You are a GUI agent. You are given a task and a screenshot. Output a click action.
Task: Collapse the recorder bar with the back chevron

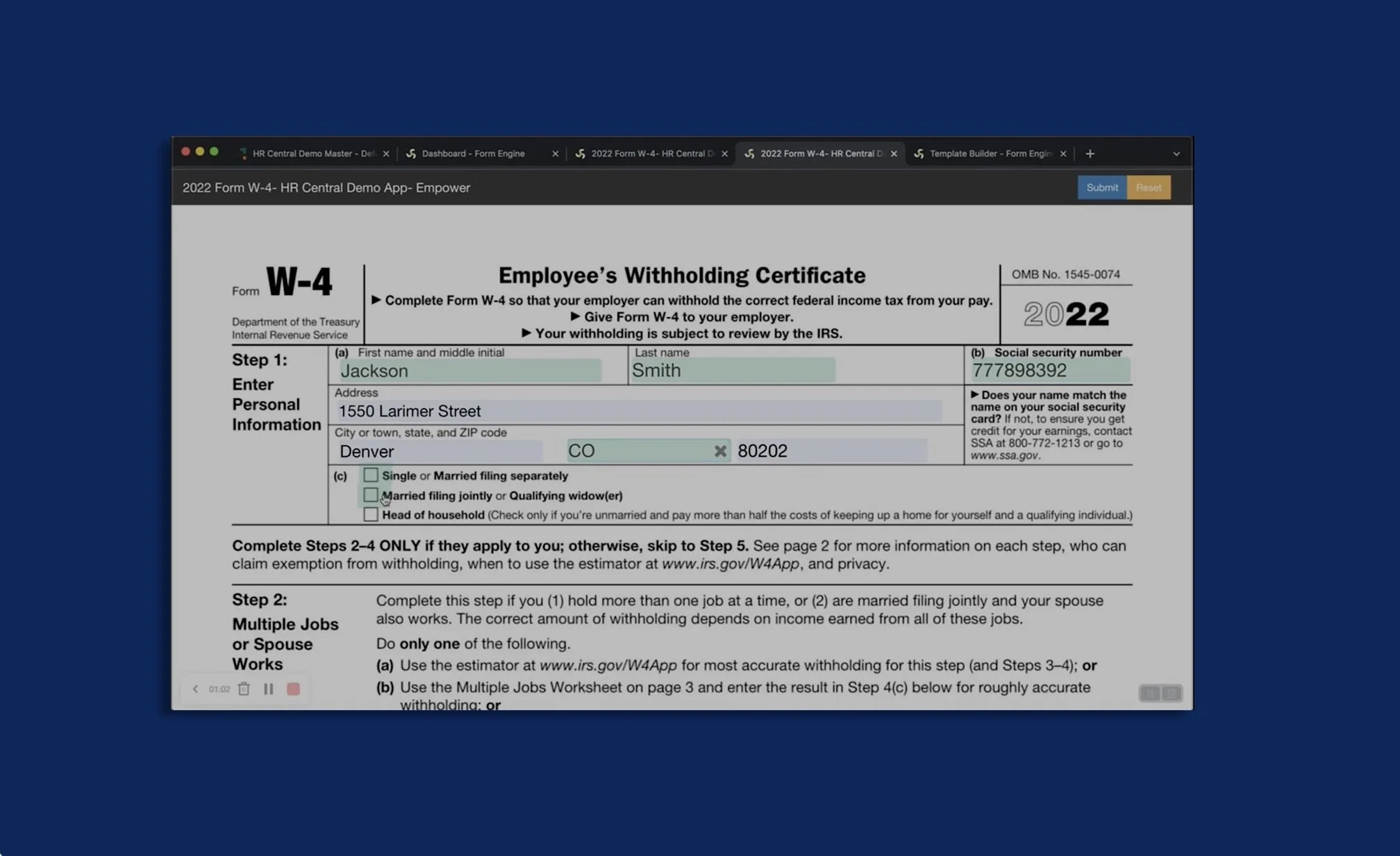[195, 689]
